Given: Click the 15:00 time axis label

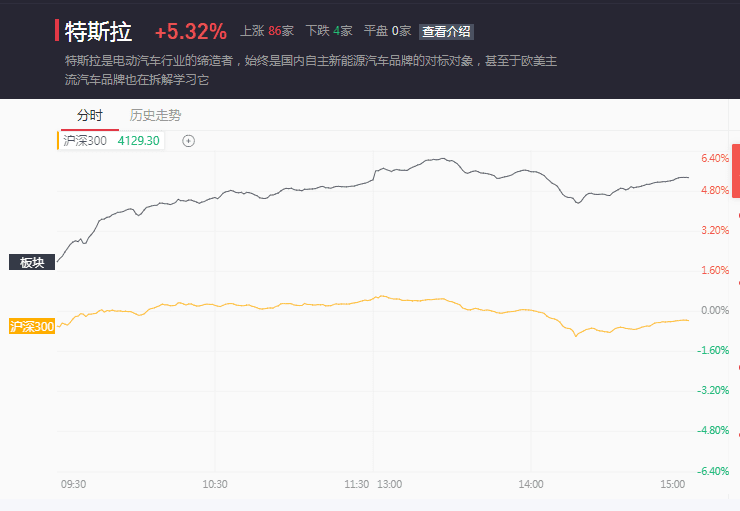Looking at the screenshot, I should (673, 484).
